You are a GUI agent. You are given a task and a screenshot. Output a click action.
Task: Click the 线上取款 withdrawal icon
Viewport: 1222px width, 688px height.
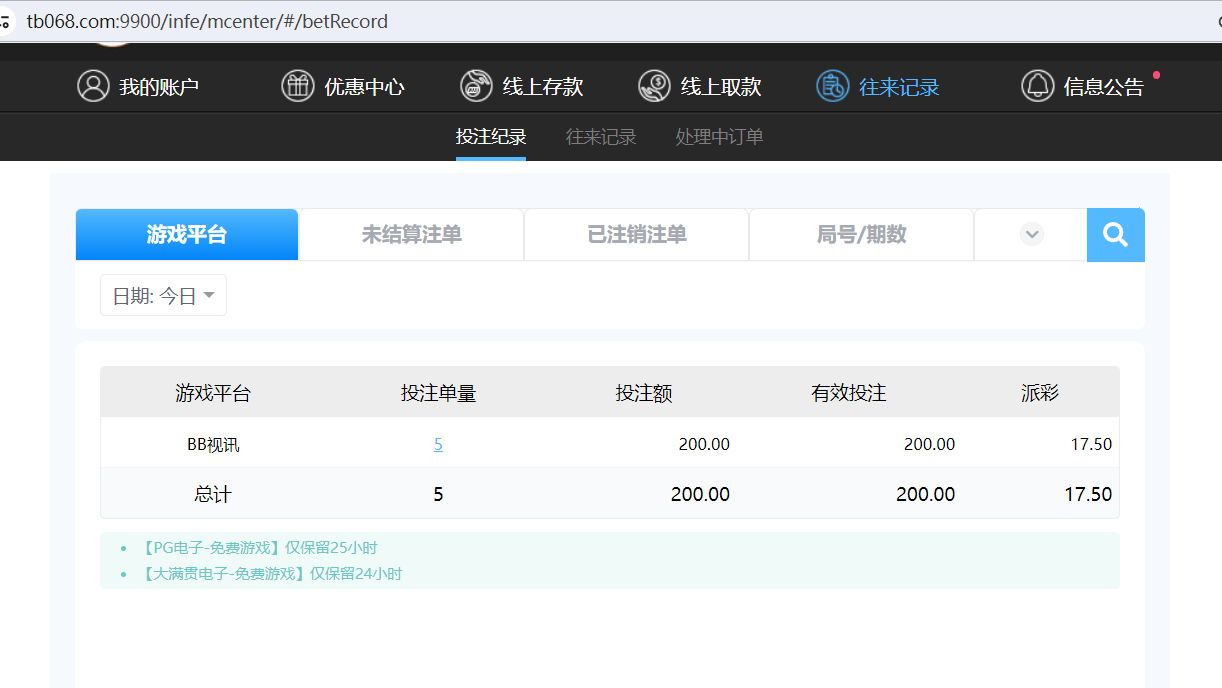[x=654, y=86]
